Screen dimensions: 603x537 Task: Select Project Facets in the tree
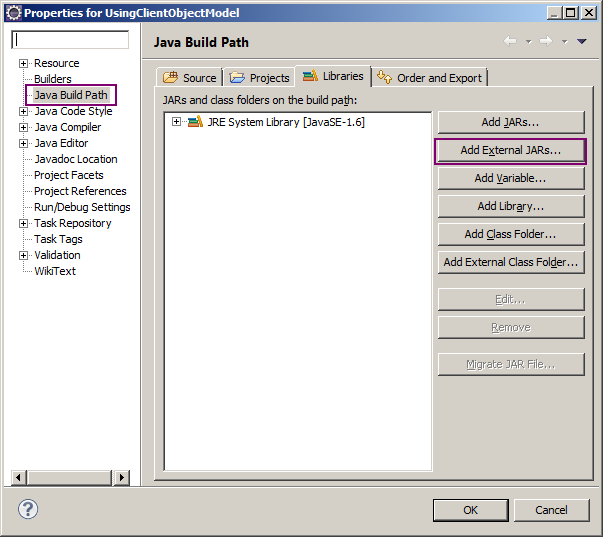pyautogui.click(x=68, y=175)
